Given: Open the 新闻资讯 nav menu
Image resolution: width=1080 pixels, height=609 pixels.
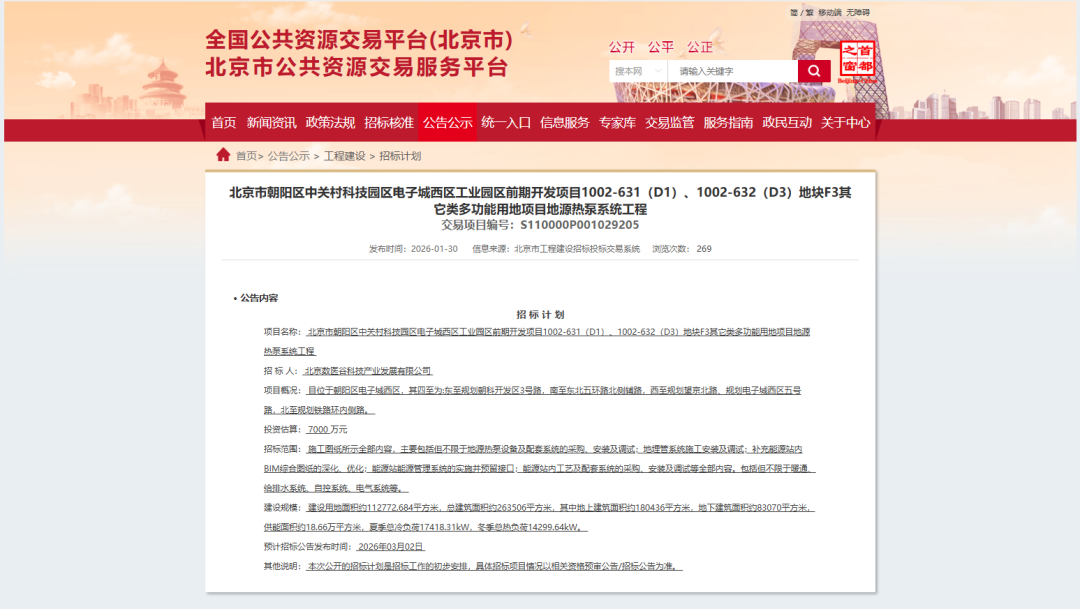Looking at the screenshot, I should pos(271,123).
